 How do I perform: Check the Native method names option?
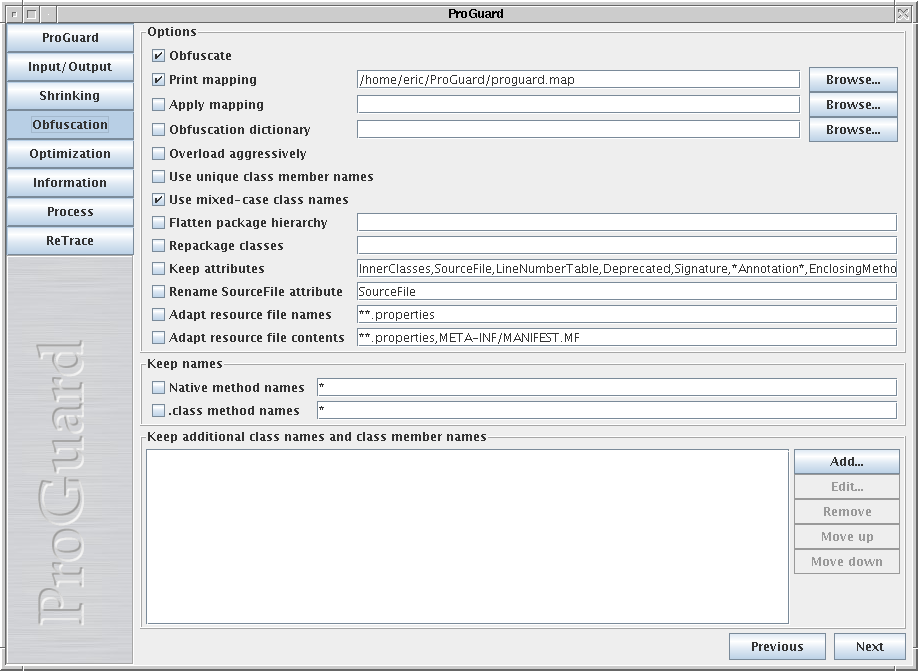tap(159, 388)
